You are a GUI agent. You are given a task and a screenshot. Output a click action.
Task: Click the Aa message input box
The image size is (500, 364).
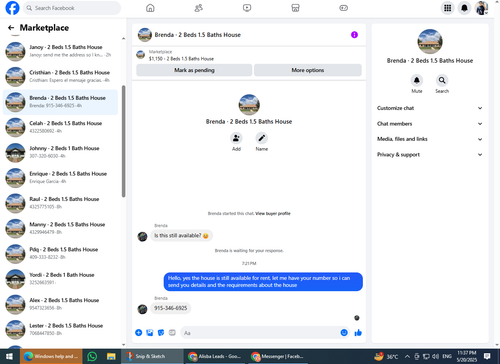[x=259, y=333]
